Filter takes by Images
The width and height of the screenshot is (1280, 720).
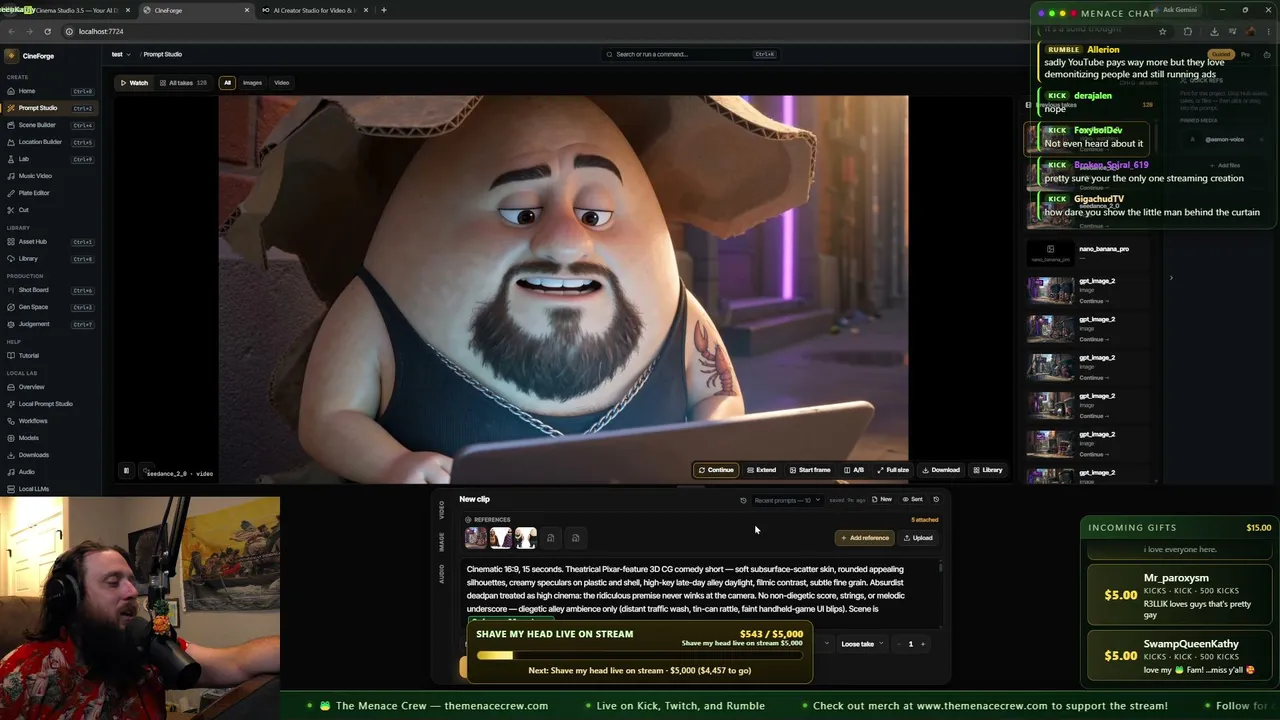coord(252,83)
